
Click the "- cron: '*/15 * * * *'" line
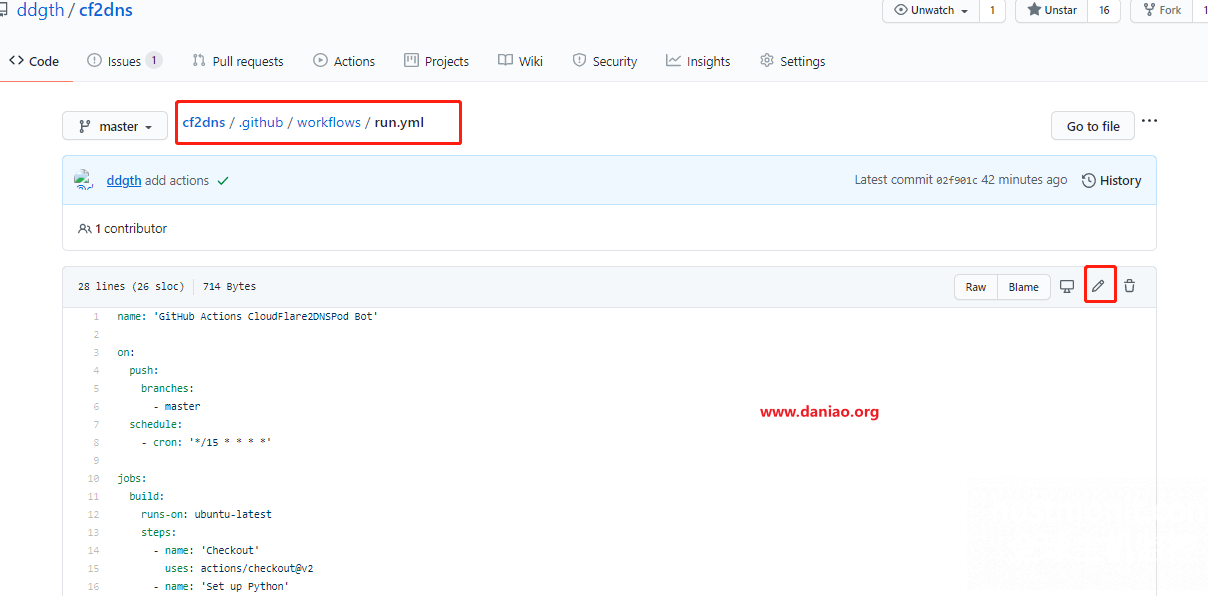tap(206, 443)
